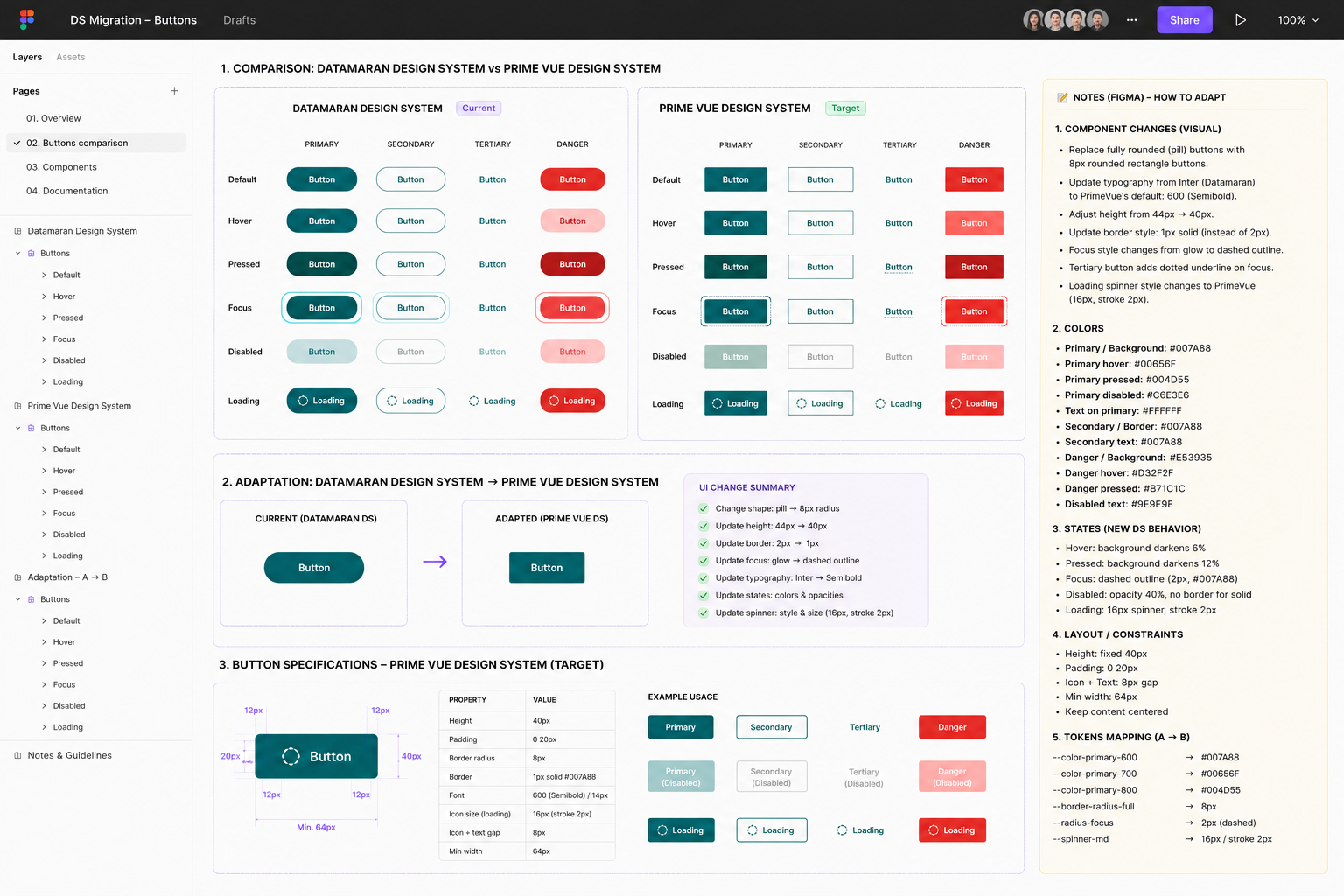Click the Current badge label
This screenshot has width=1344, height=896.
pos(479,108)
